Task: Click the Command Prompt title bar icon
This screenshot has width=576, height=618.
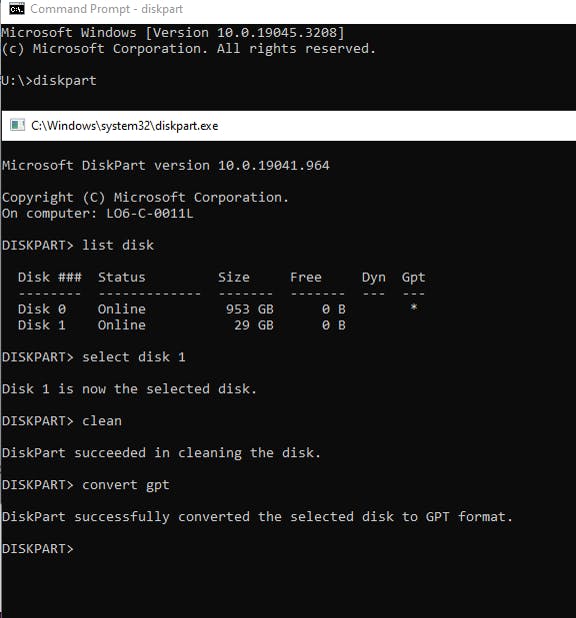Action: click(x=17, y=9)
